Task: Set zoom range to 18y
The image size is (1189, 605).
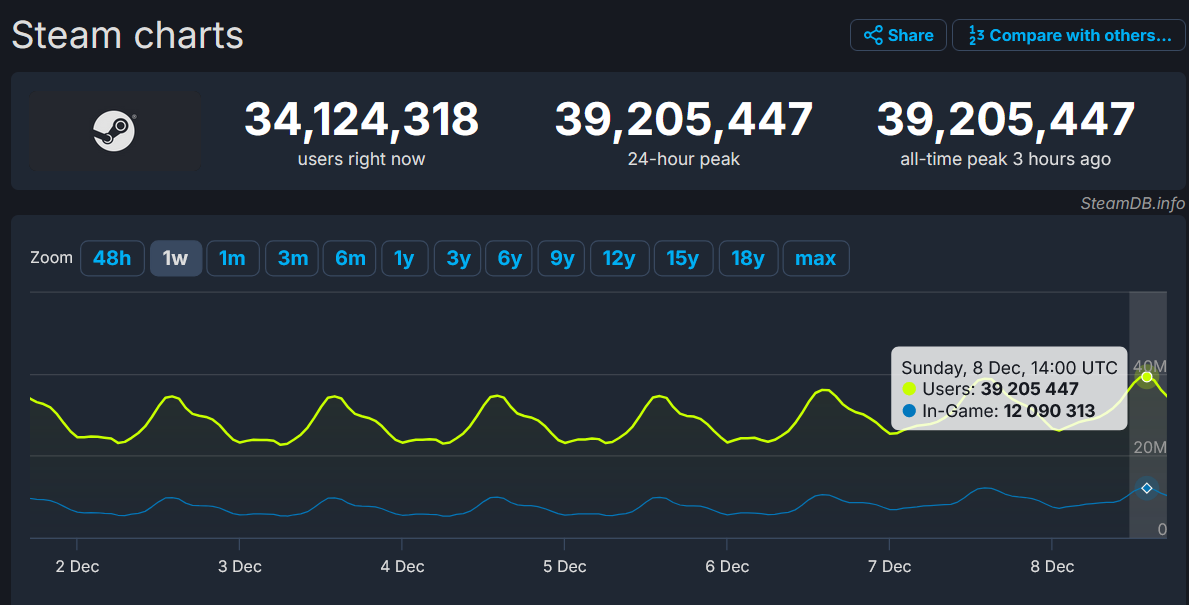Action: pyautogui.click(x=748, y=259)
